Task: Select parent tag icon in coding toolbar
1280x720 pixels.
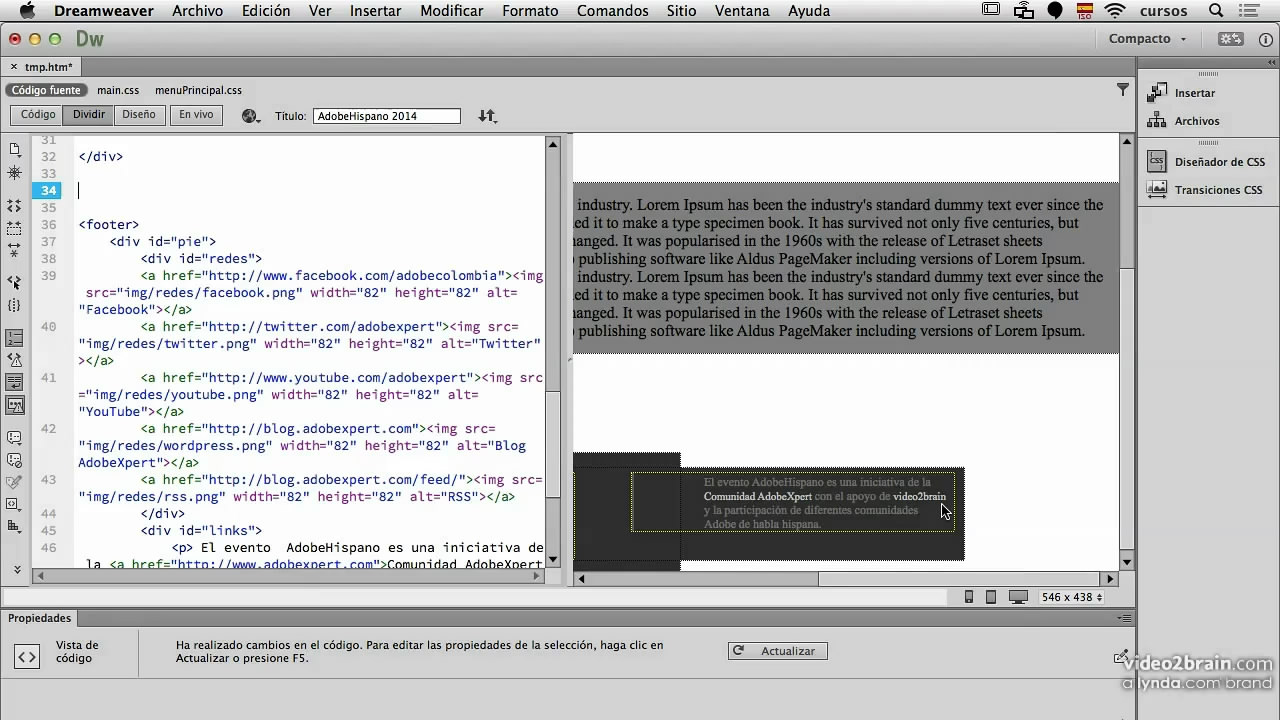Action: pyautogui.click(x=15, y=283)
